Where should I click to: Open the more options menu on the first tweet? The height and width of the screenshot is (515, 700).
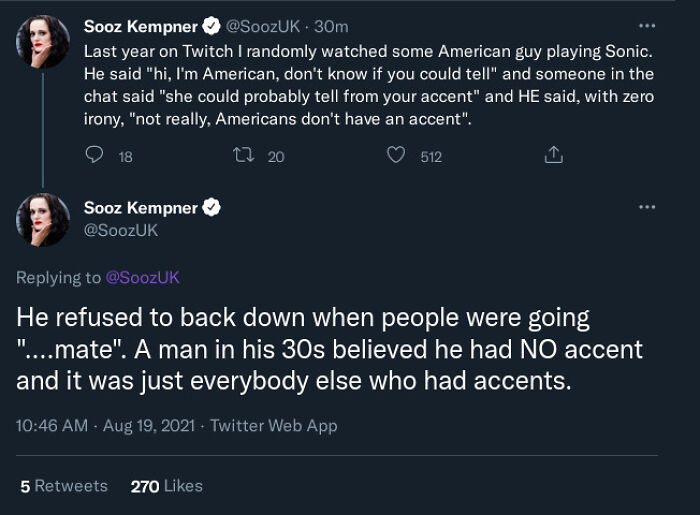[647, 25]
